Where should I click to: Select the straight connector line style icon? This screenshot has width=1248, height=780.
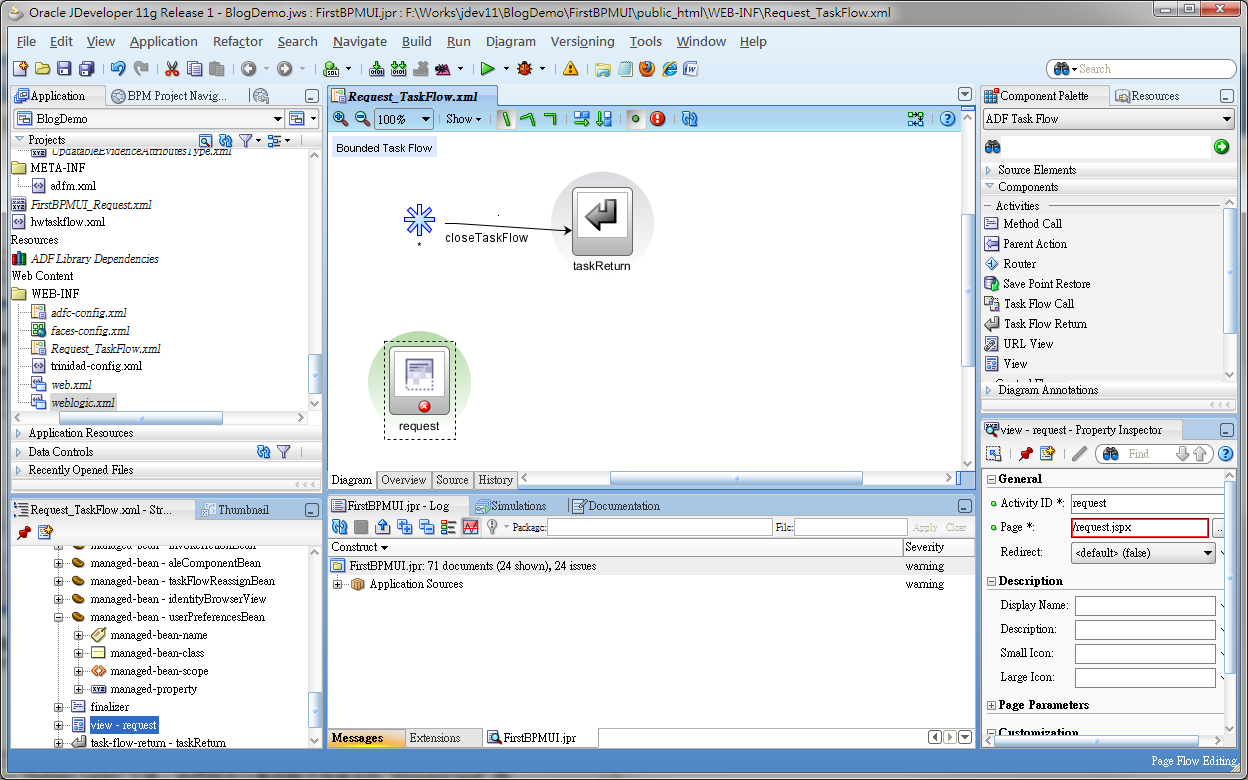pyautogui.click(x=506, y=118)
